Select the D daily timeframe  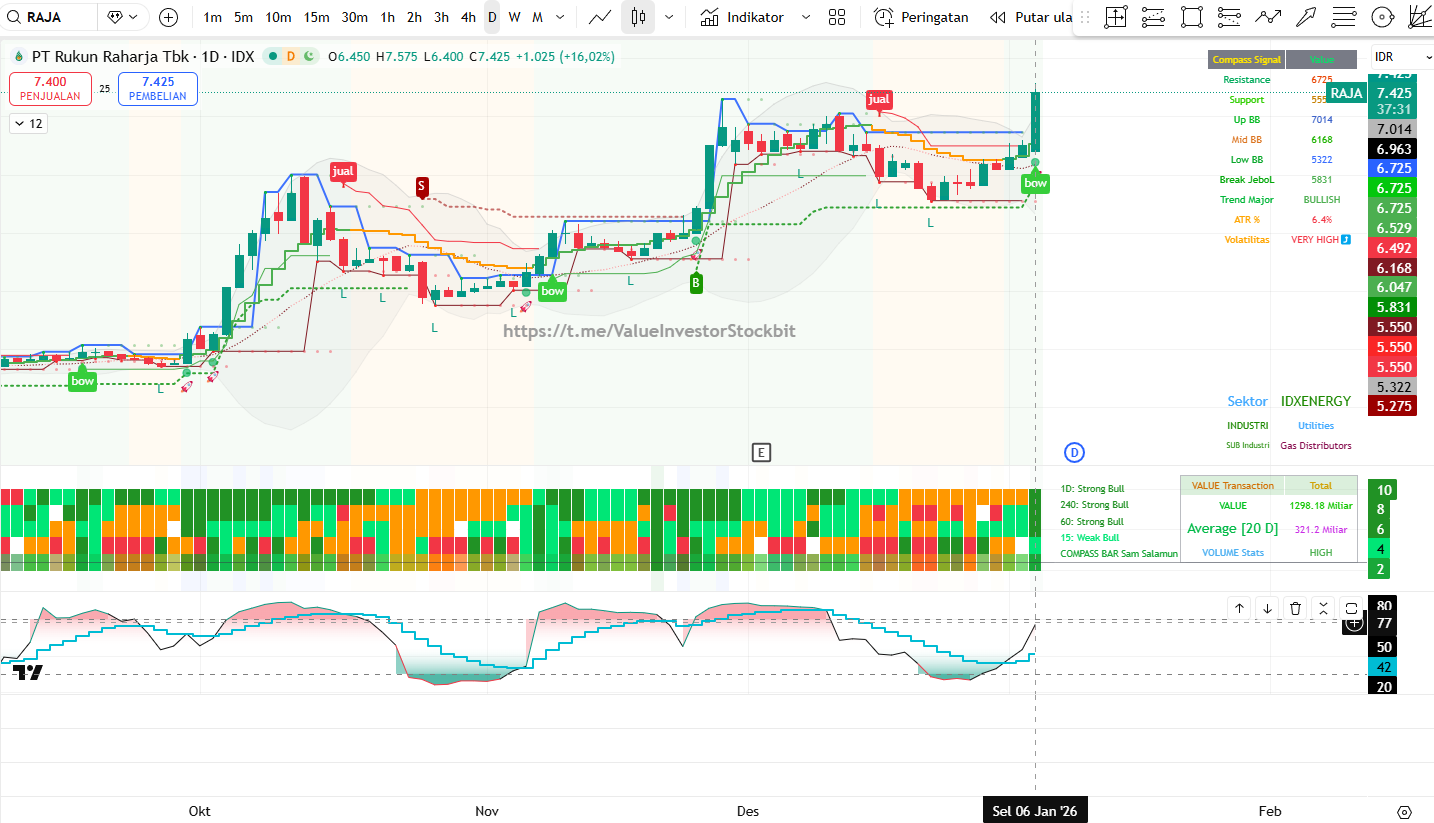pyautogui.click(x=491, y=17)
